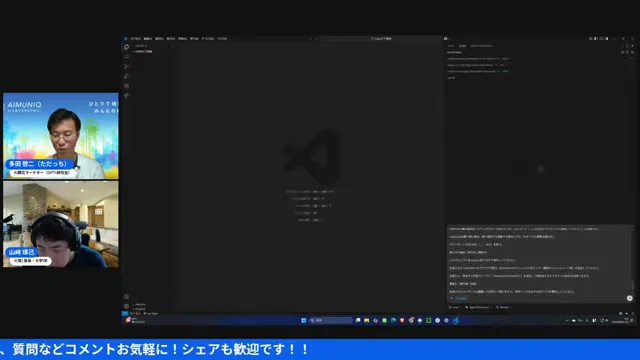This screenshot has height=360, width=640.
Task: Send the chat message with the round send button
Action: pyautogui.click(x=629, y=298)
